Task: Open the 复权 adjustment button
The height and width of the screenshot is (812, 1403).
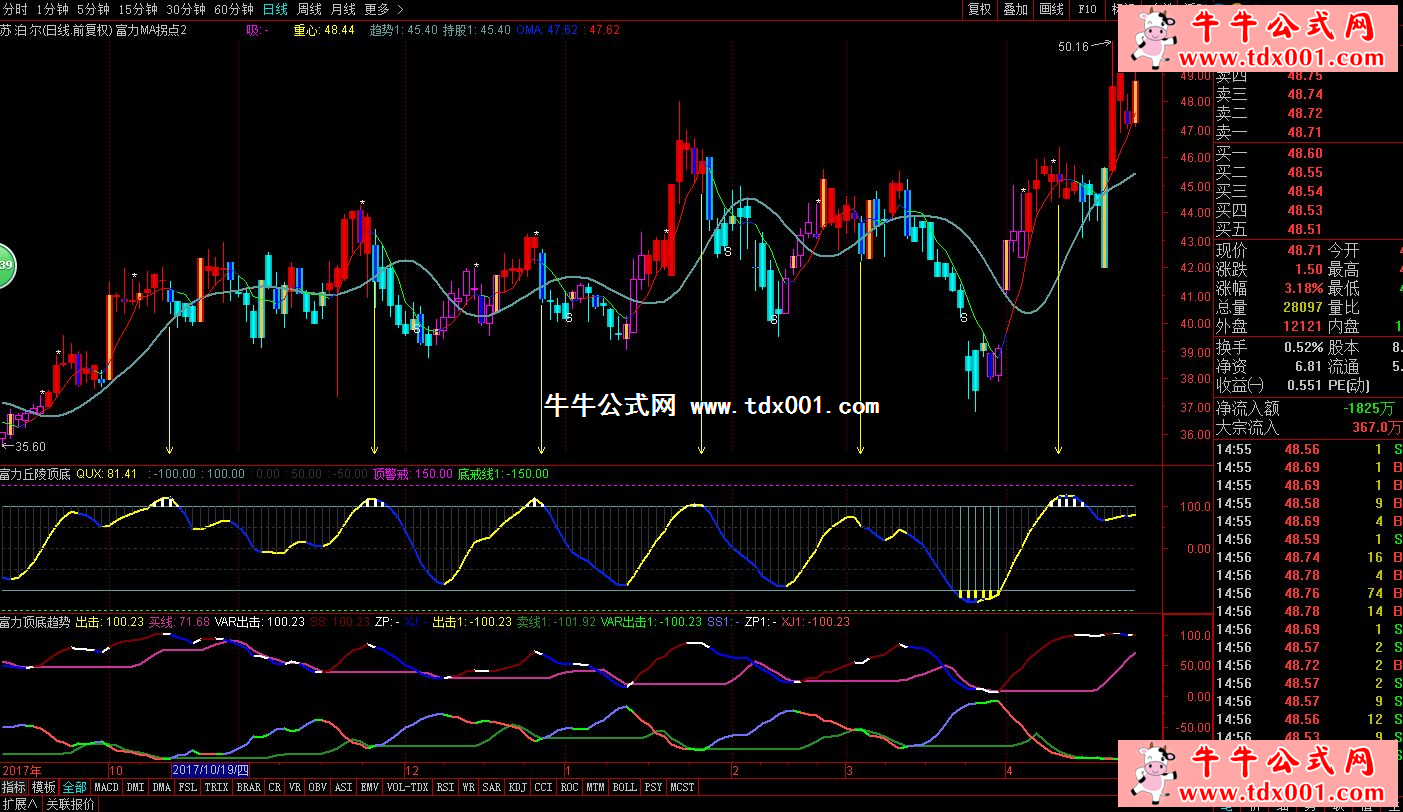Action: tap(980, 9)
